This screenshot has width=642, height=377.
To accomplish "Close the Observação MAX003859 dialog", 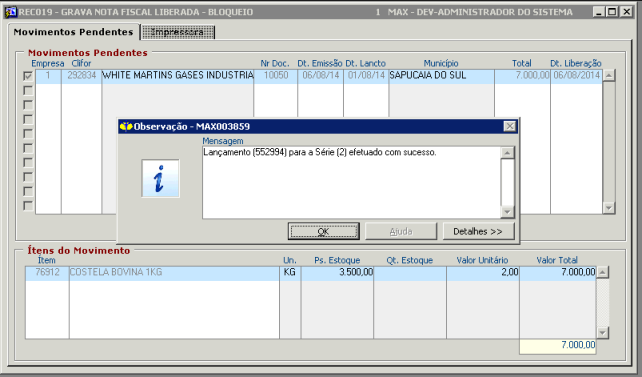I will coord(509,126).
